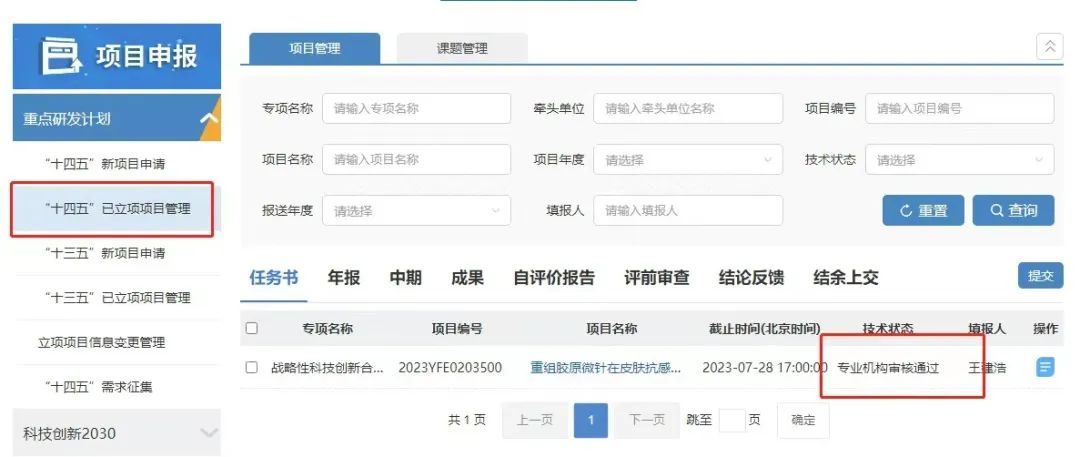Click the 专项名称 input field

(x=416, y=109)
